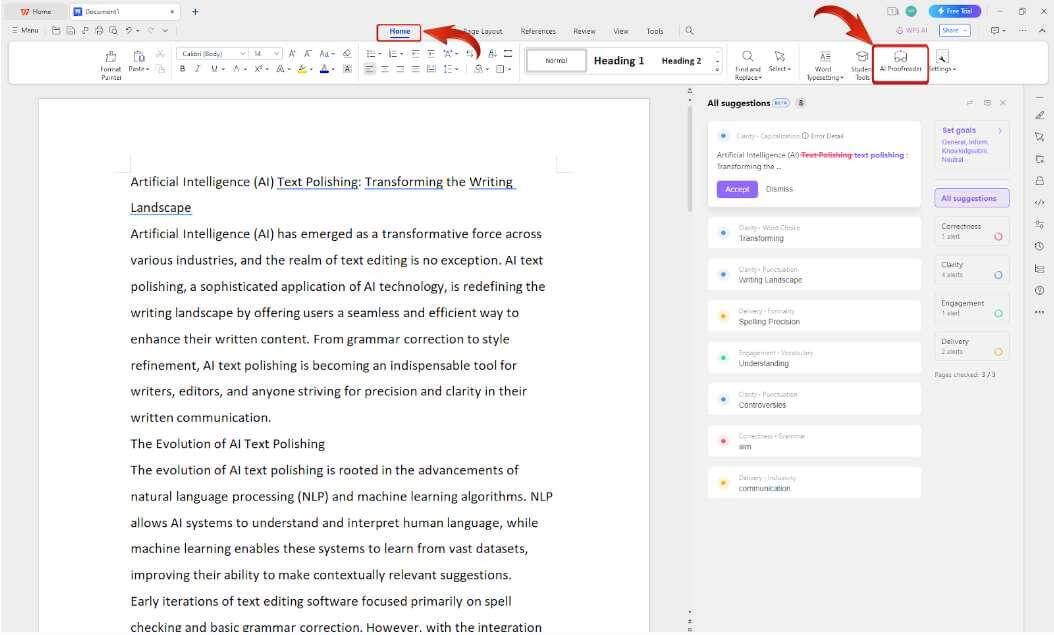Open Find and Replace
1054x635 pixels.
pos(747,62)
